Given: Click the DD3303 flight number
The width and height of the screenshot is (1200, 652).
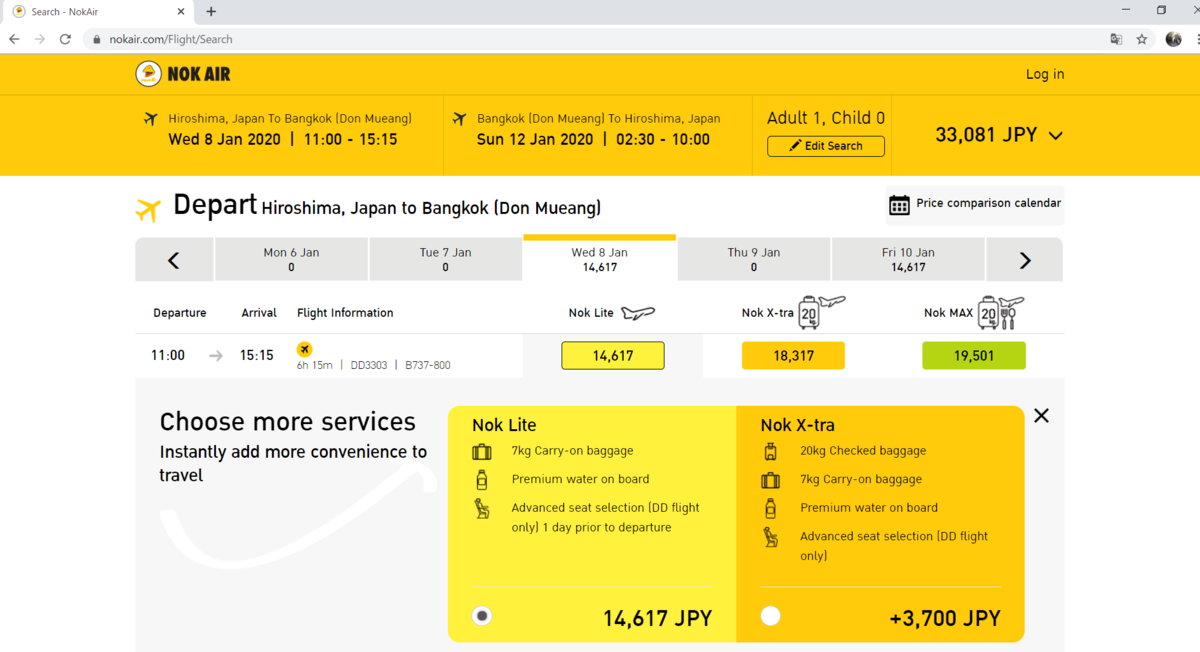Looking at the screenshot, I should 370,365.
